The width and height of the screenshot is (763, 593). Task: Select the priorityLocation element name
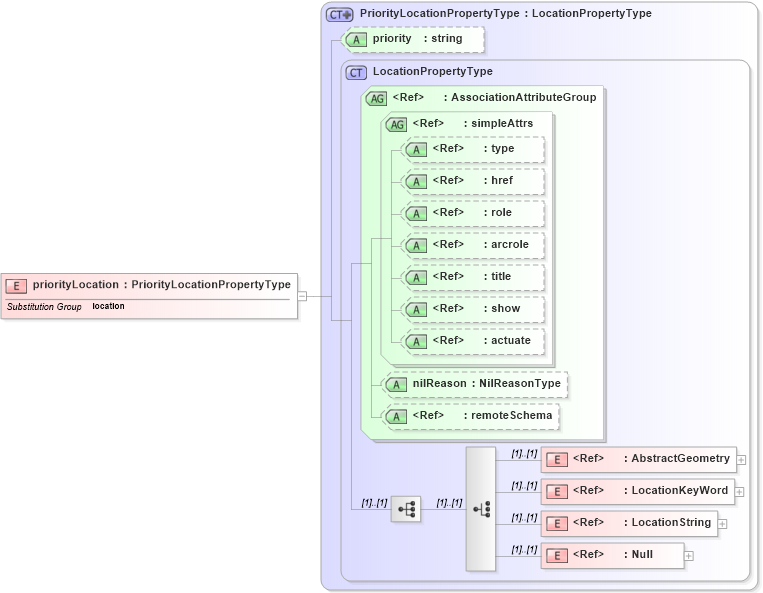(76, 285)
